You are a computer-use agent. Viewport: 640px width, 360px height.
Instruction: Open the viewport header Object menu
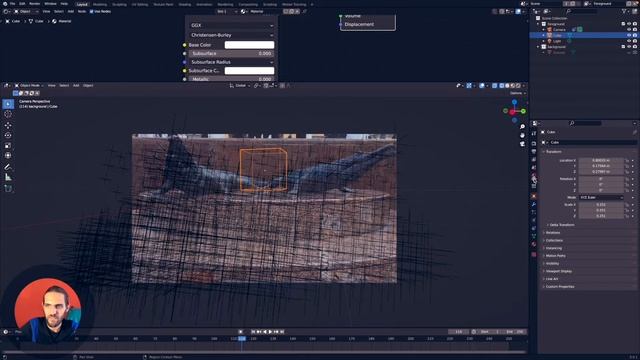[x=88, y=85]
